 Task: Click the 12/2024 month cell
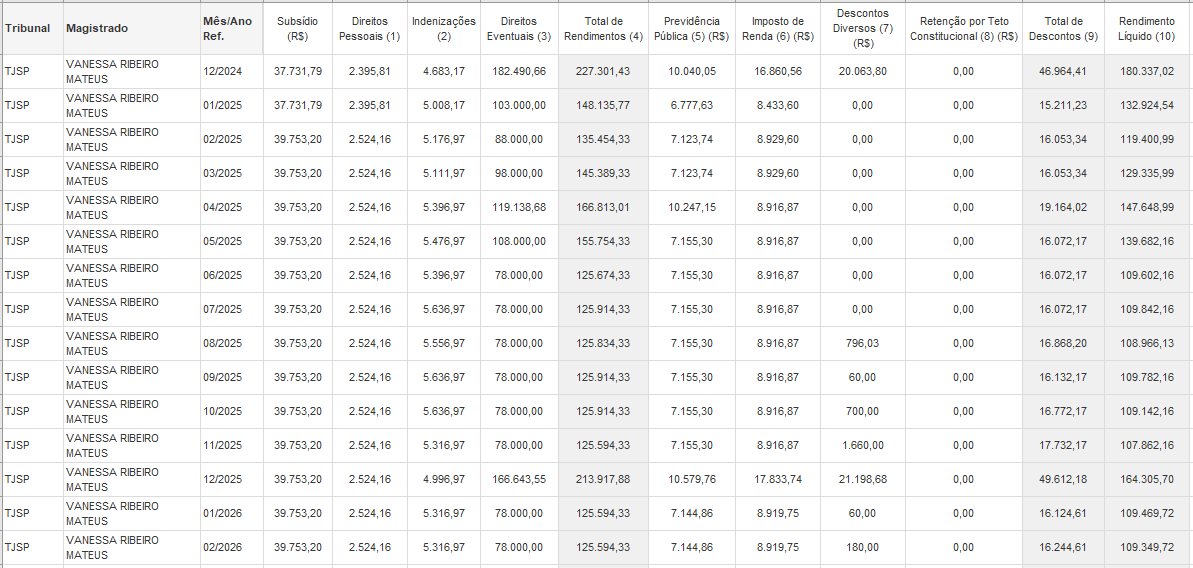click(231, 71)
